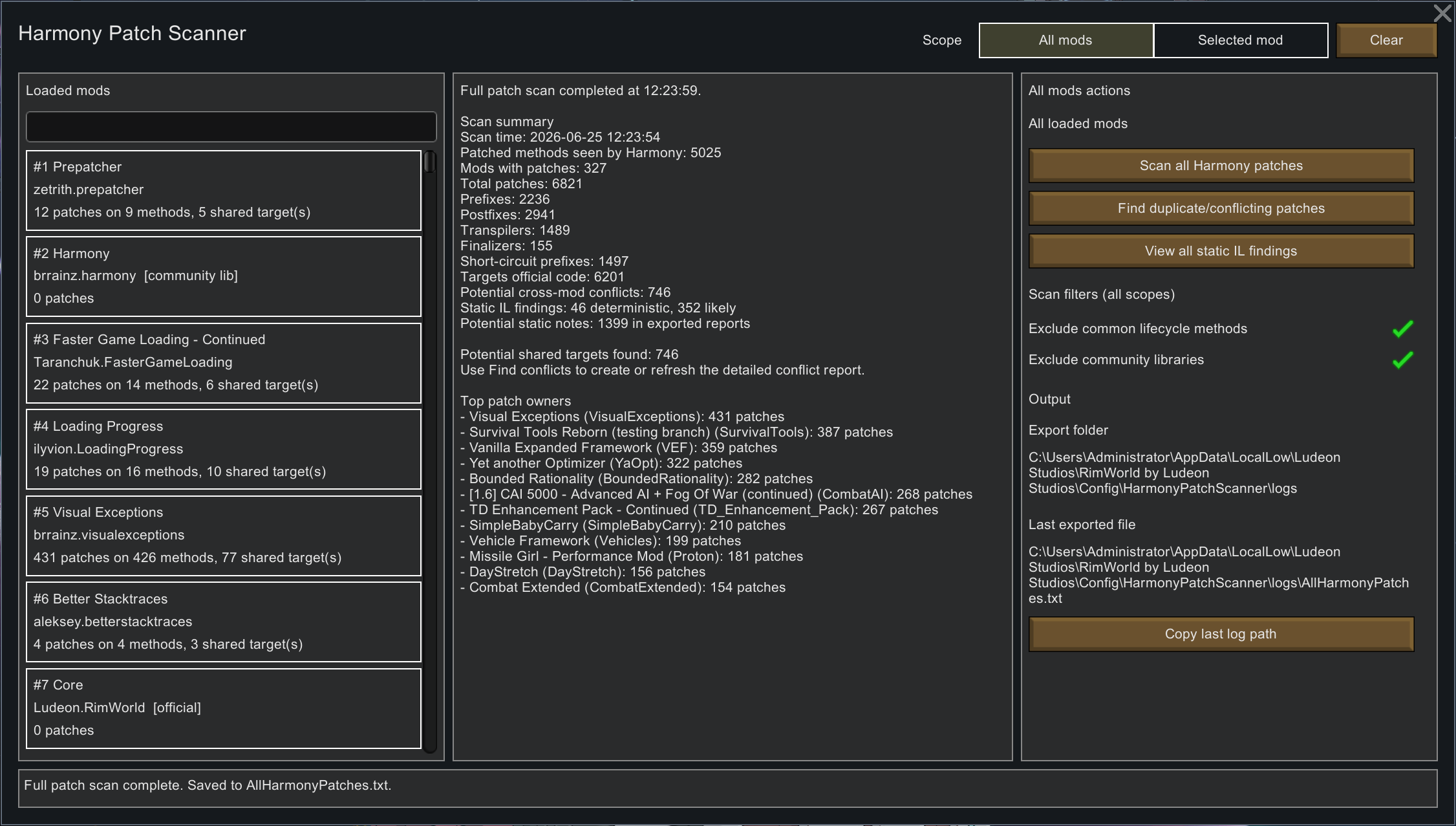1456x826 pixels.
Task: Select the #7 Core mod entry
Action: click(x=223, y=708)
